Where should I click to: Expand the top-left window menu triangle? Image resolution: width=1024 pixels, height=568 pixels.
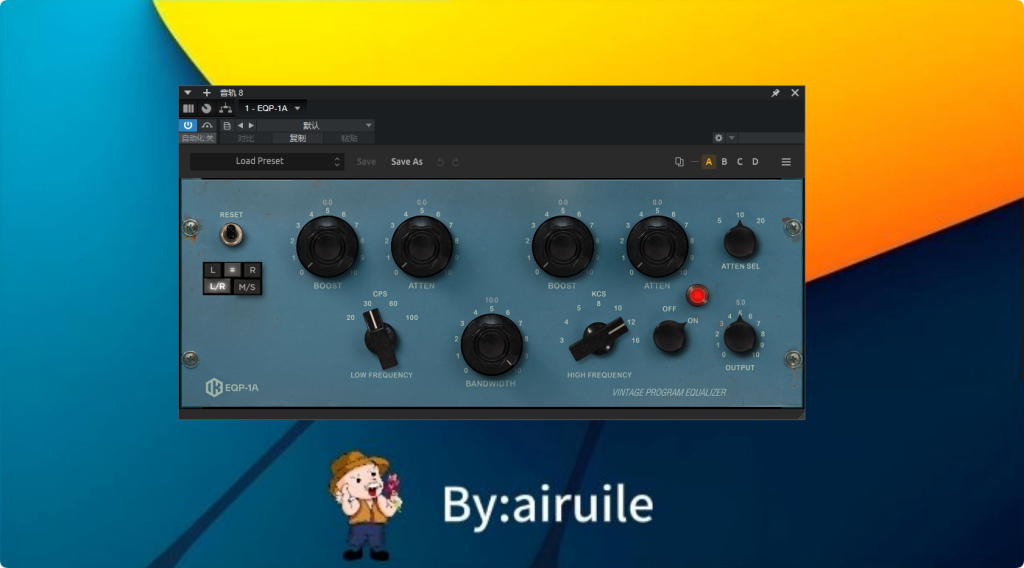click(187, 93)
